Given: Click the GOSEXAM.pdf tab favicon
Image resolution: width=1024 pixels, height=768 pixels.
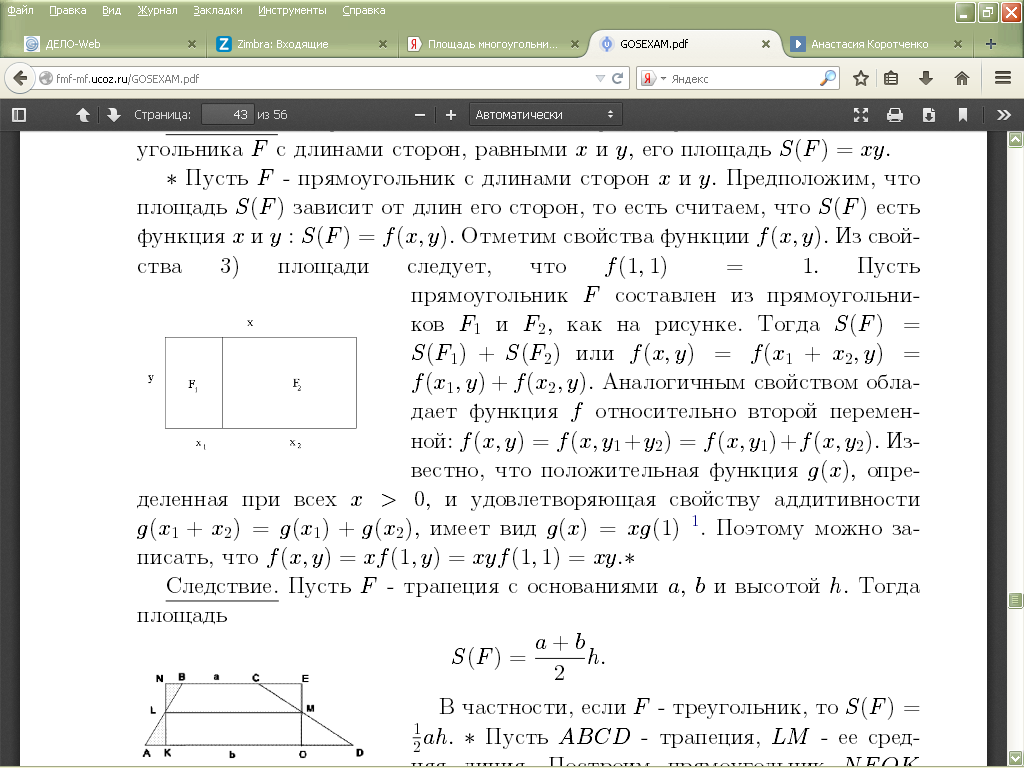Looking at the screenshot, I should click(x=607, y=44).
